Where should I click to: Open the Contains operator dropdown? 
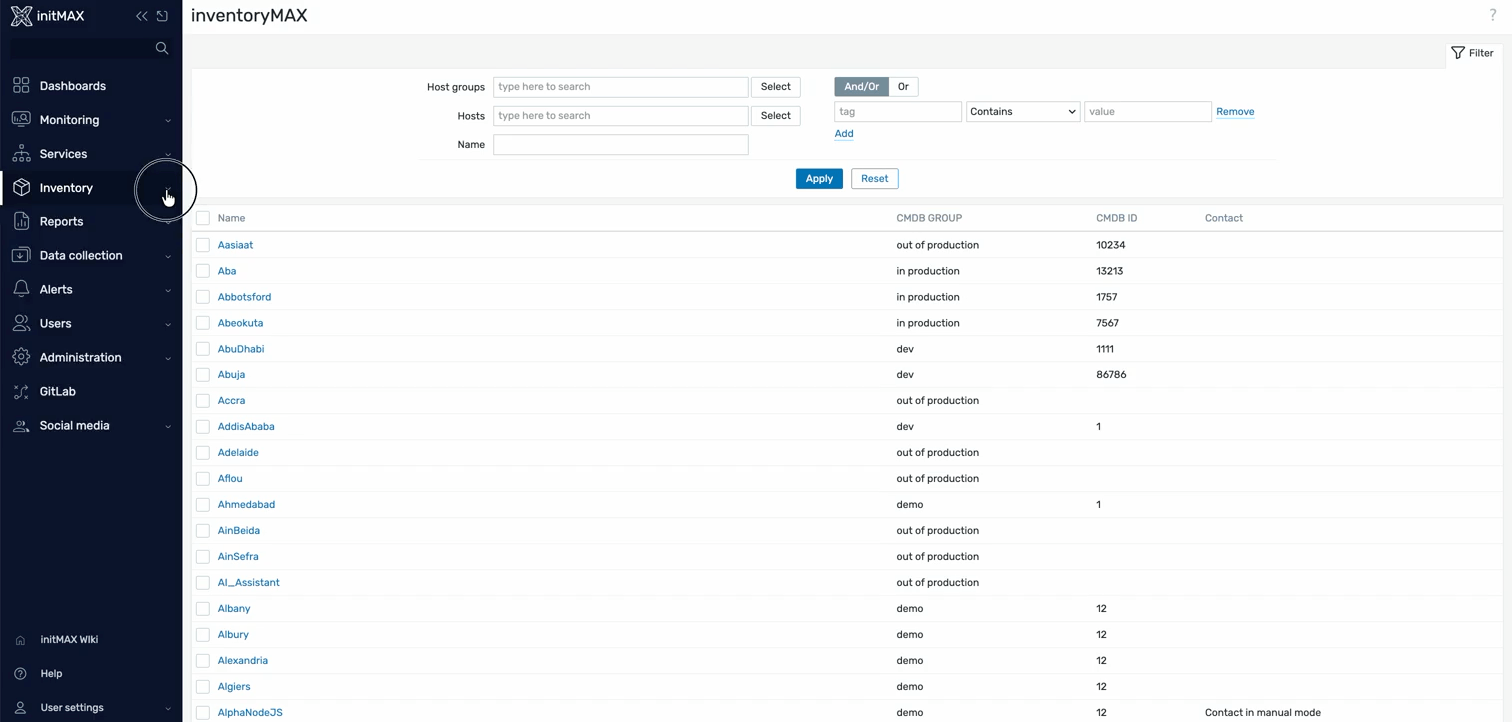pyautogui.click(x=1022, y=112)
